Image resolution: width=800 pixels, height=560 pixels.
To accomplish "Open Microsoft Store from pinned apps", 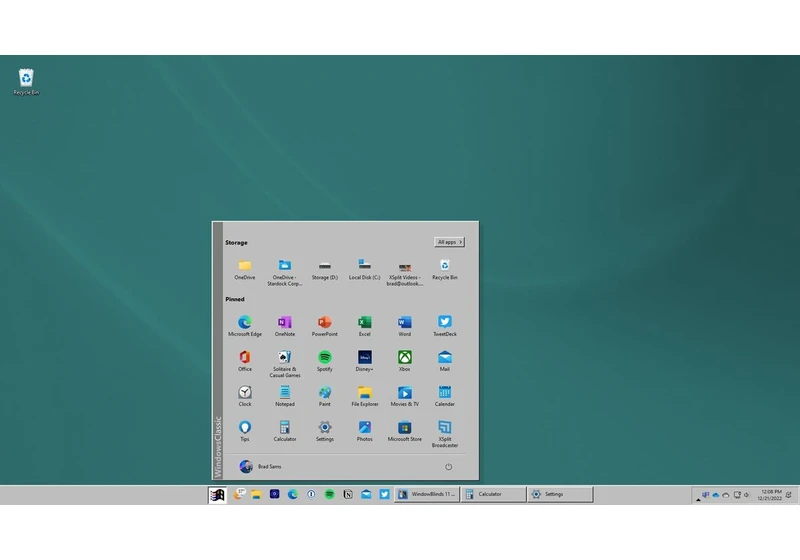I will coord(405,431).
